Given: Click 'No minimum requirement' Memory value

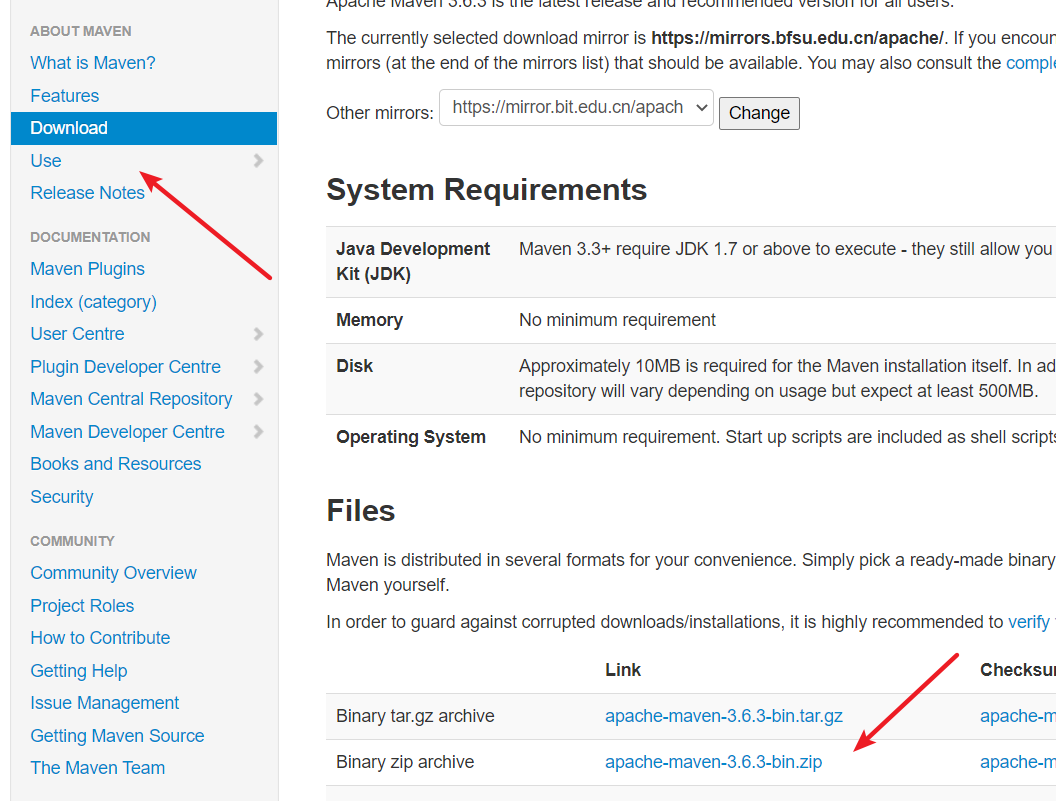Looking at the screenshot, I should point(617,321).
